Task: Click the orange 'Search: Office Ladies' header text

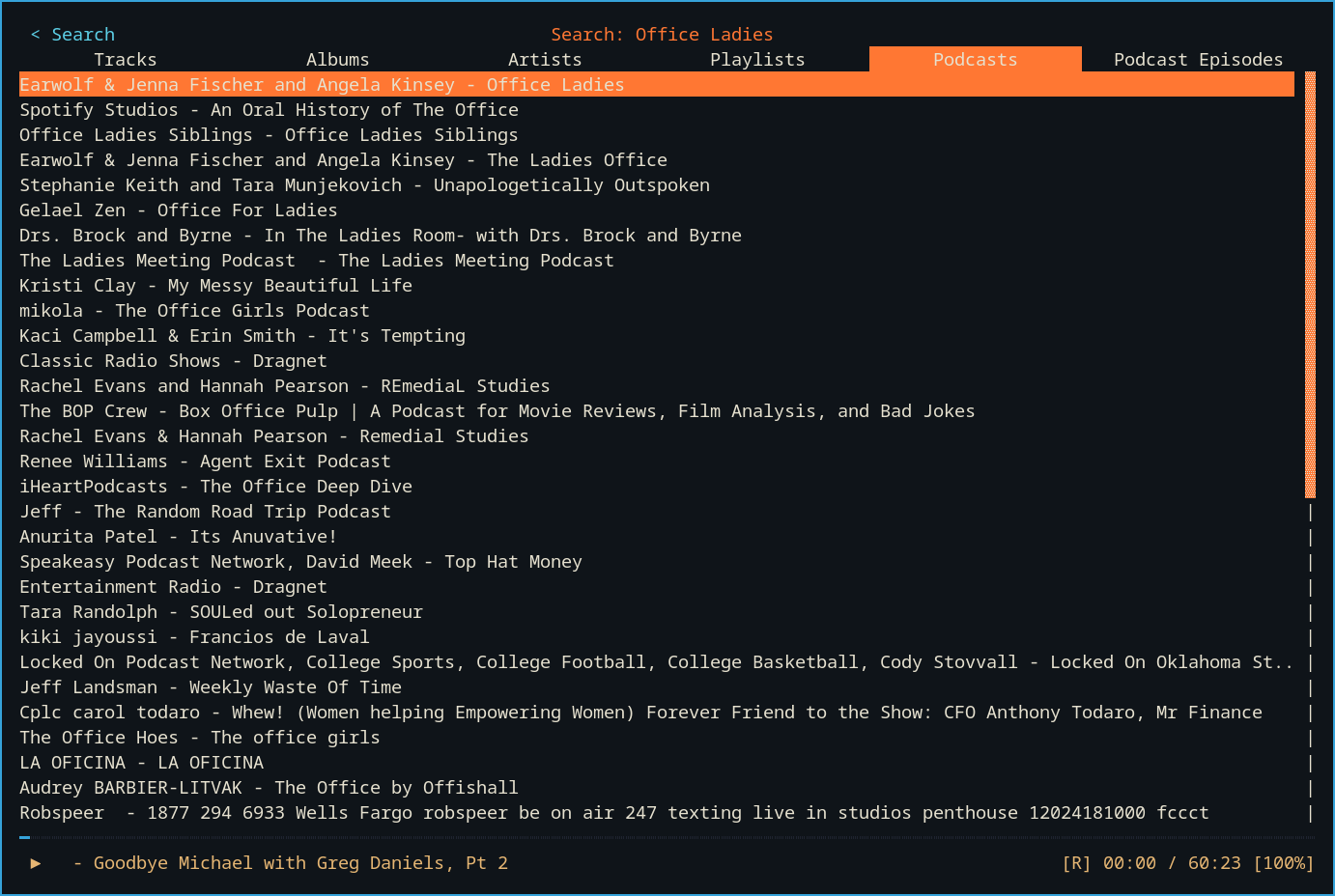Action: click(662, 34)
